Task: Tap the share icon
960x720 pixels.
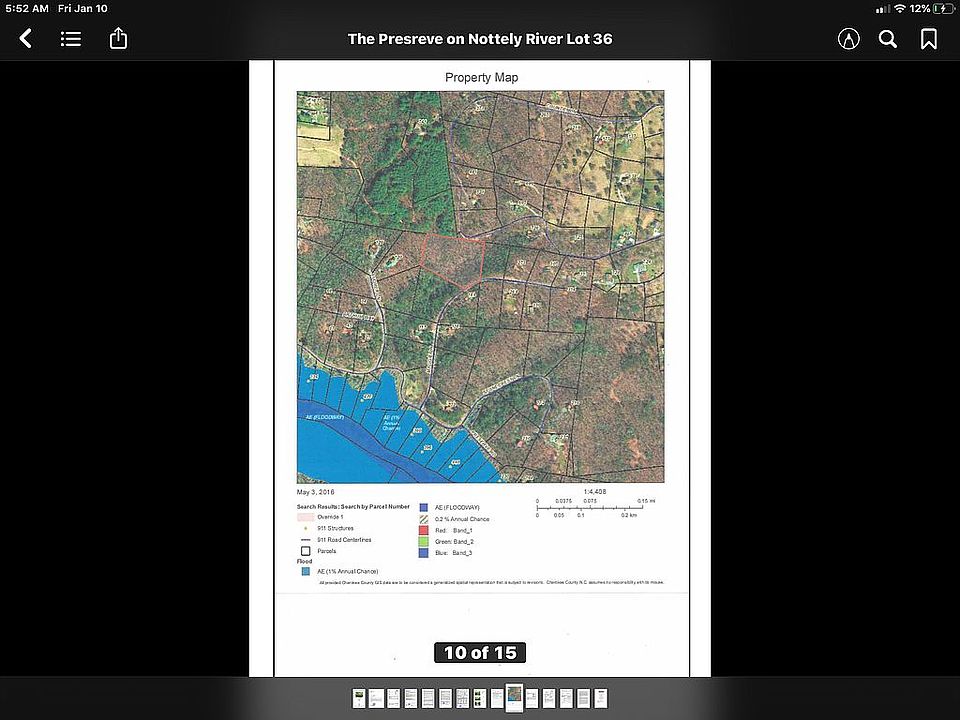Action: pos(118,39)
